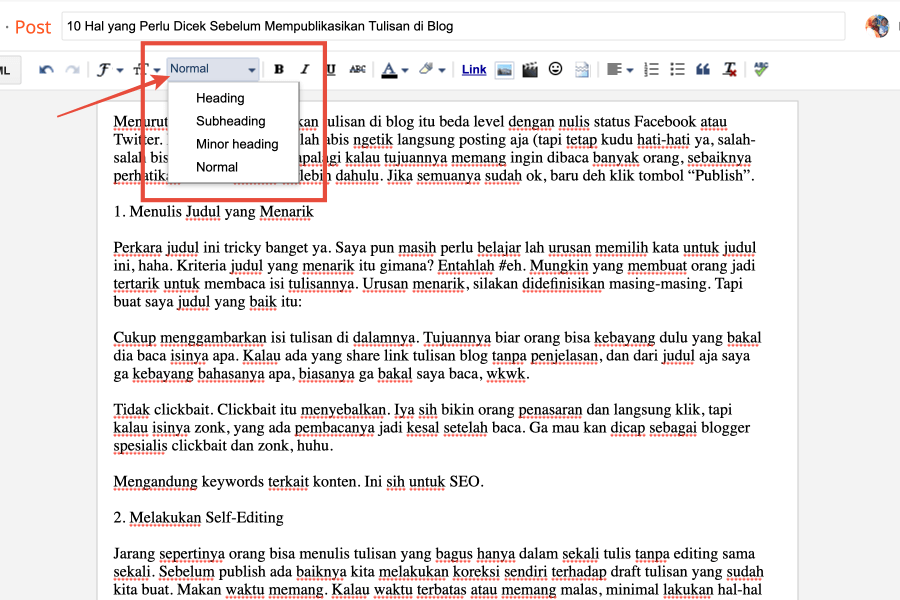Toggle strikethrough ABC formatting

357,69
